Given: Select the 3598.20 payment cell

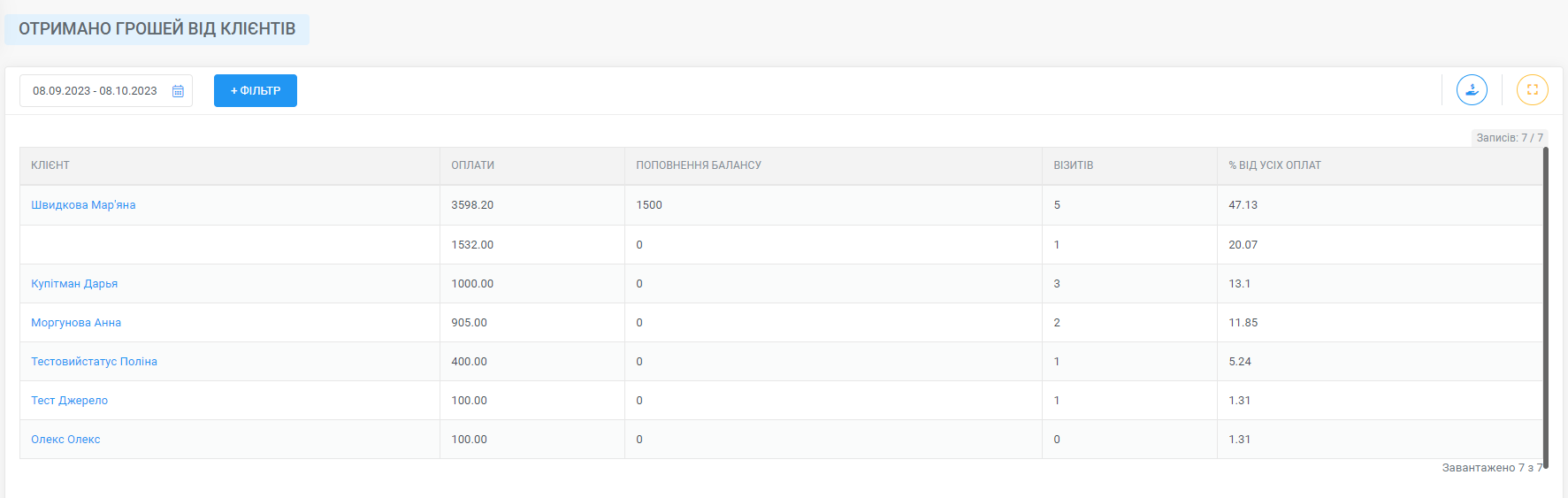Looking at the screenshot, I should 532,204.
